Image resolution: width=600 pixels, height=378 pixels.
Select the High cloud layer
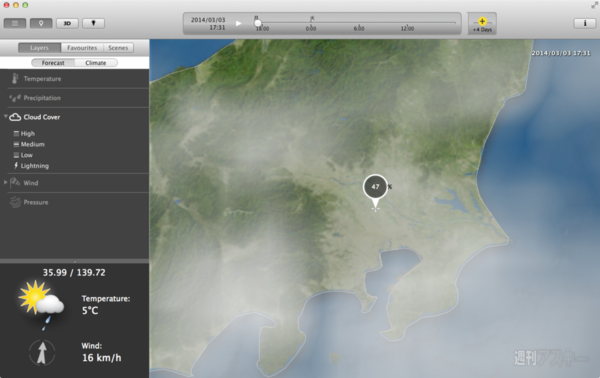[28, 134]
